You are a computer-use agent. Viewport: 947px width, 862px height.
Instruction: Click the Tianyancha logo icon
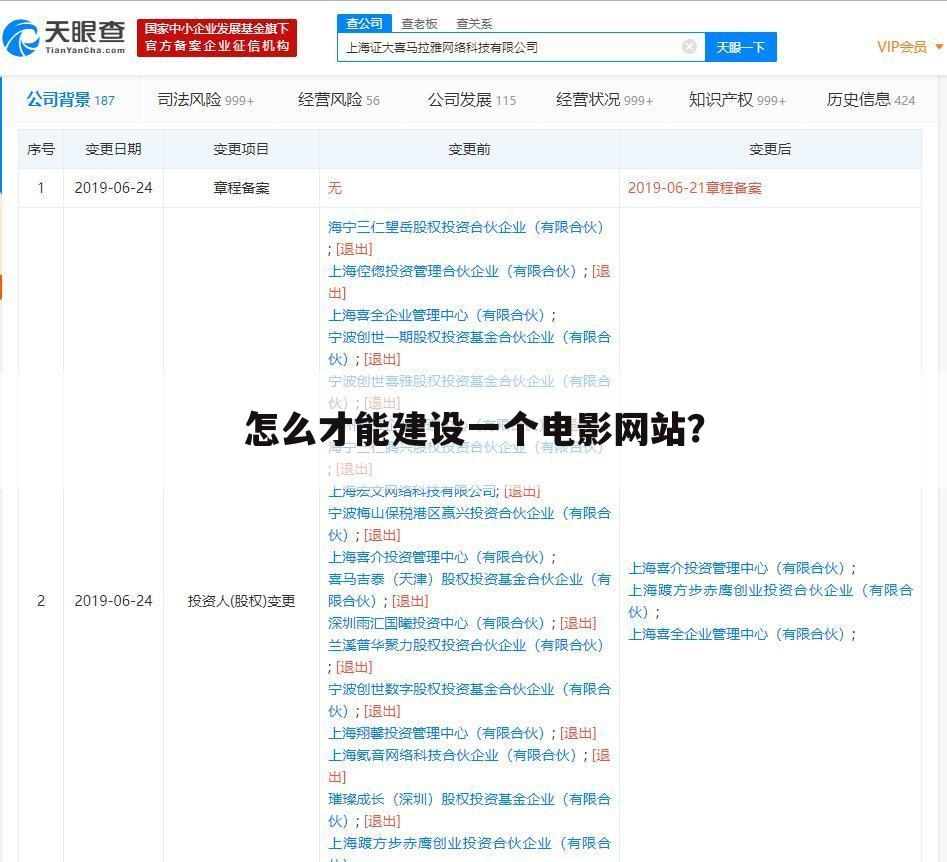click(x=21, y=37)
